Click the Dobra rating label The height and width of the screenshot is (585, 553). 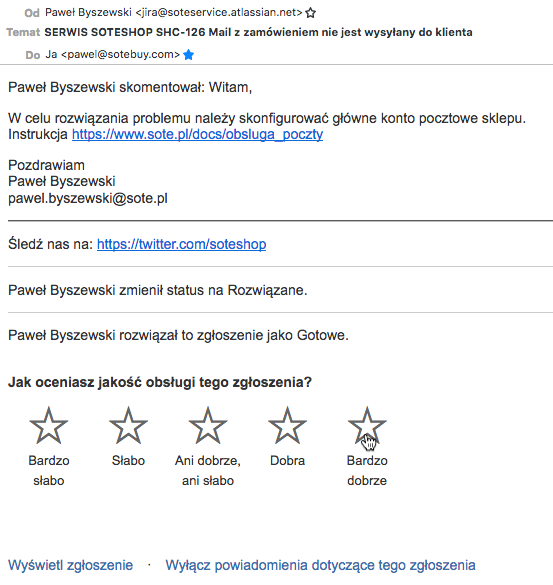click(287, 461)
